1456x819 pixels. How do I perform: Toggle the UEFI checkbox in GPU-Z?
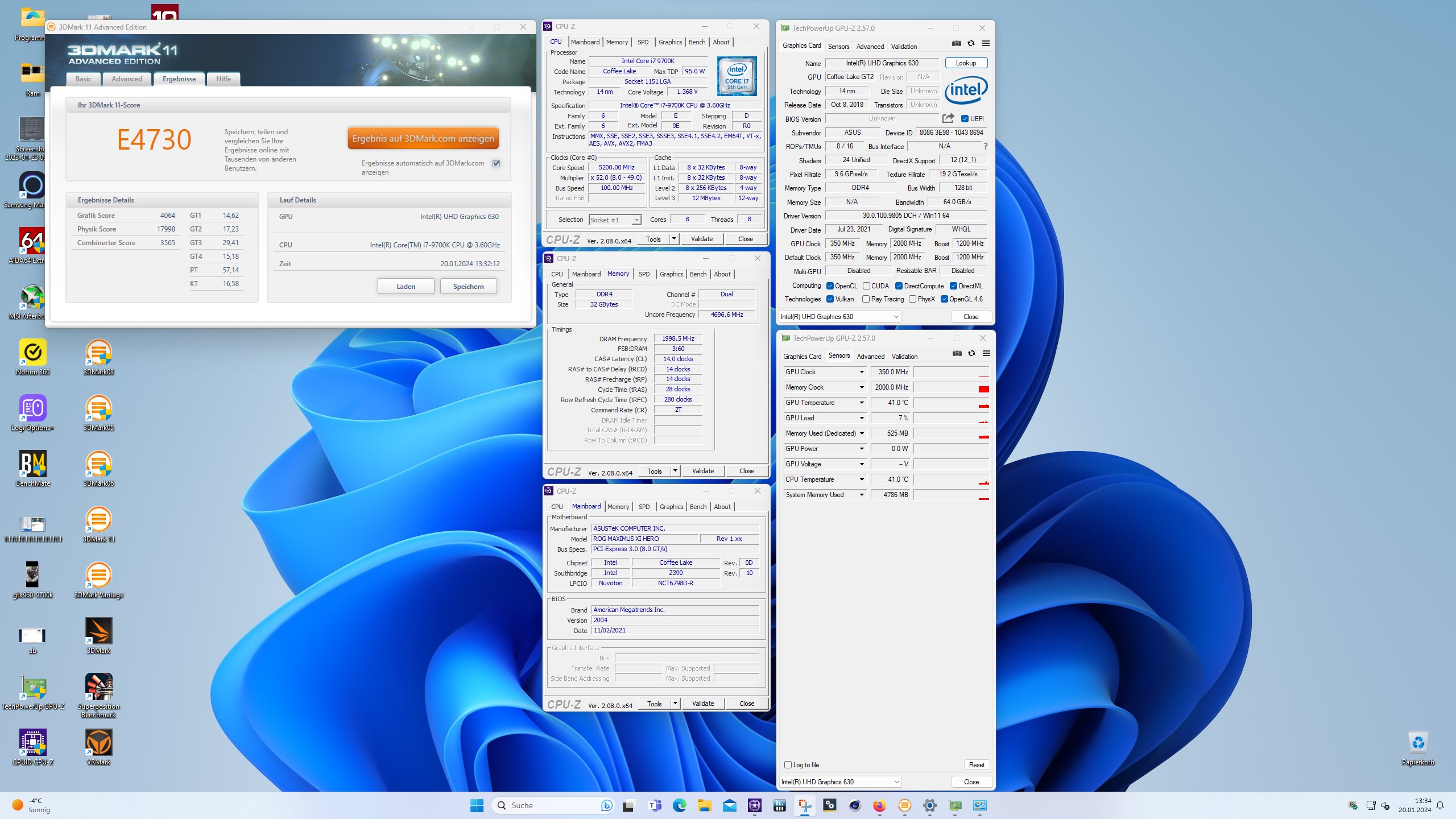point(965,119)
